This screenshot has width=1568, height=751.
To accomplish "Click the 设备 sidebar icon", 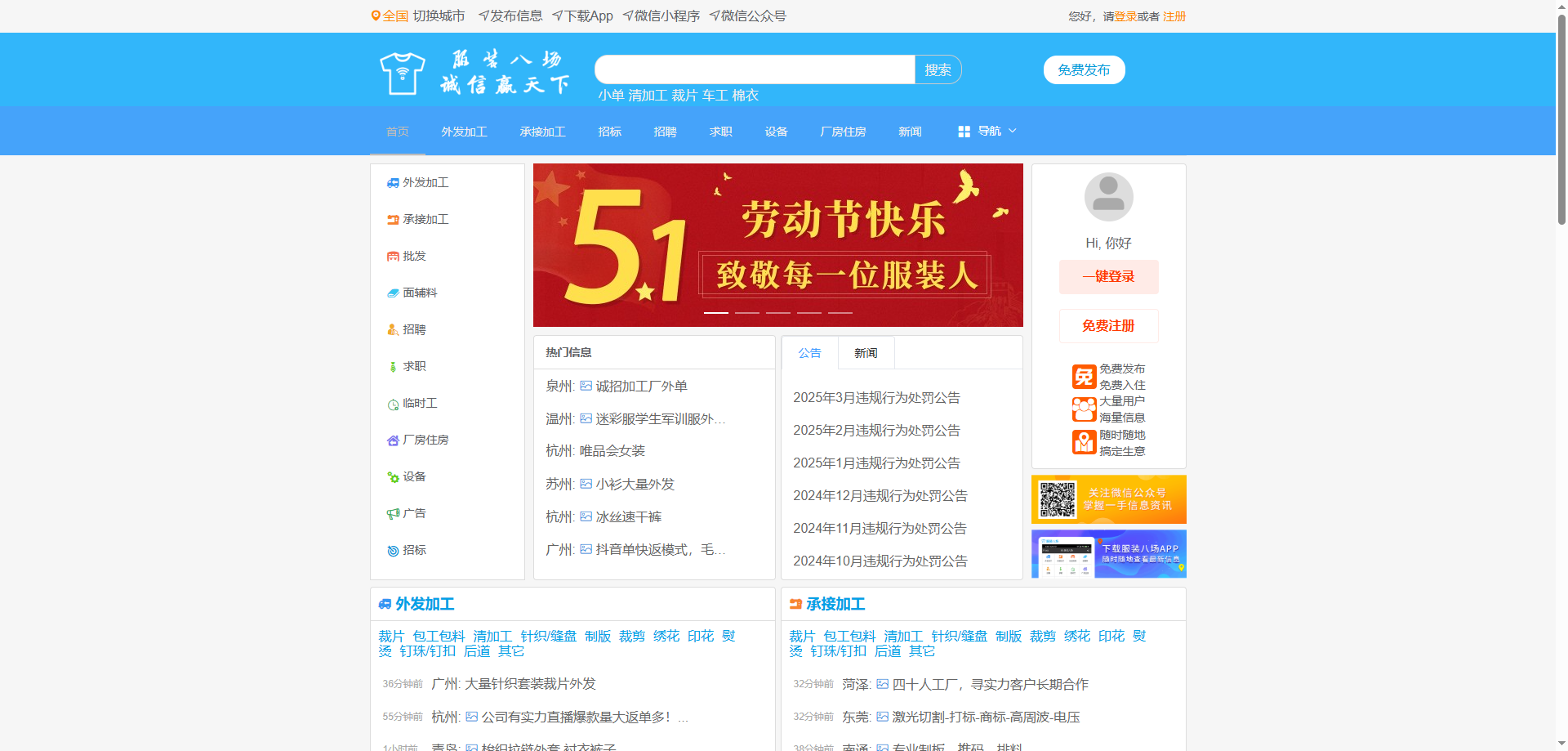I will click(x=394, y=476).
